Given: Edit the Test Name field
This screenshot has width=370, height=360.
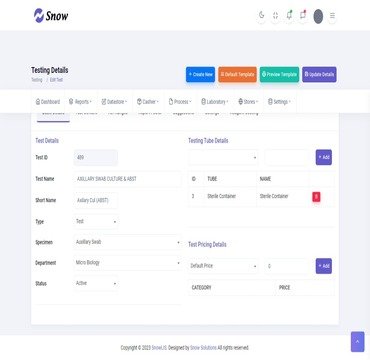Looking at the screenshot, I should pos(127,179).
